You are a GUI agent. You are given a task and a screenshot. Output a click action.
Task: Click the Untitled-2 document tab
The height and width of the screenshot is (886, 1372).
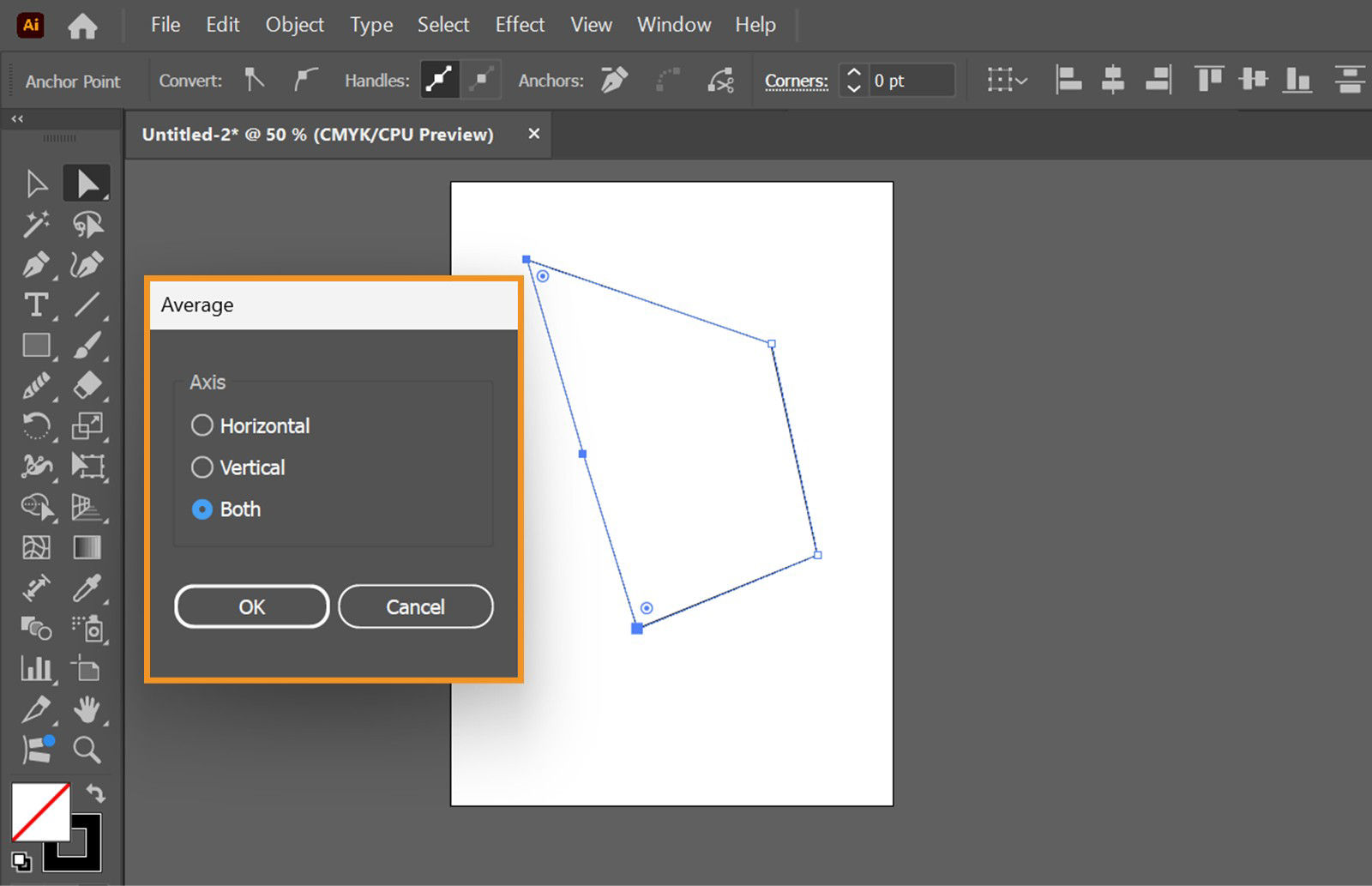coord(317,134)
